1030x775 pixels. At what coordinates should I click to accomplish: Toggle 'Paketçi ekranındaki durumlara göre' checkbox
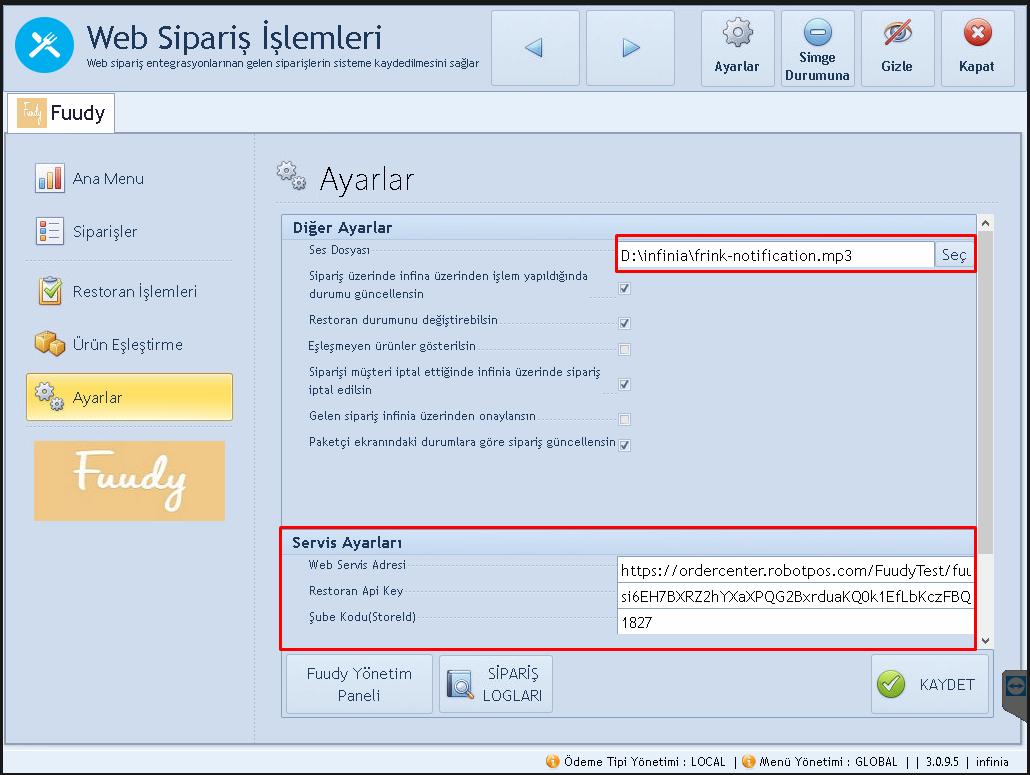(x=625, y=445)
